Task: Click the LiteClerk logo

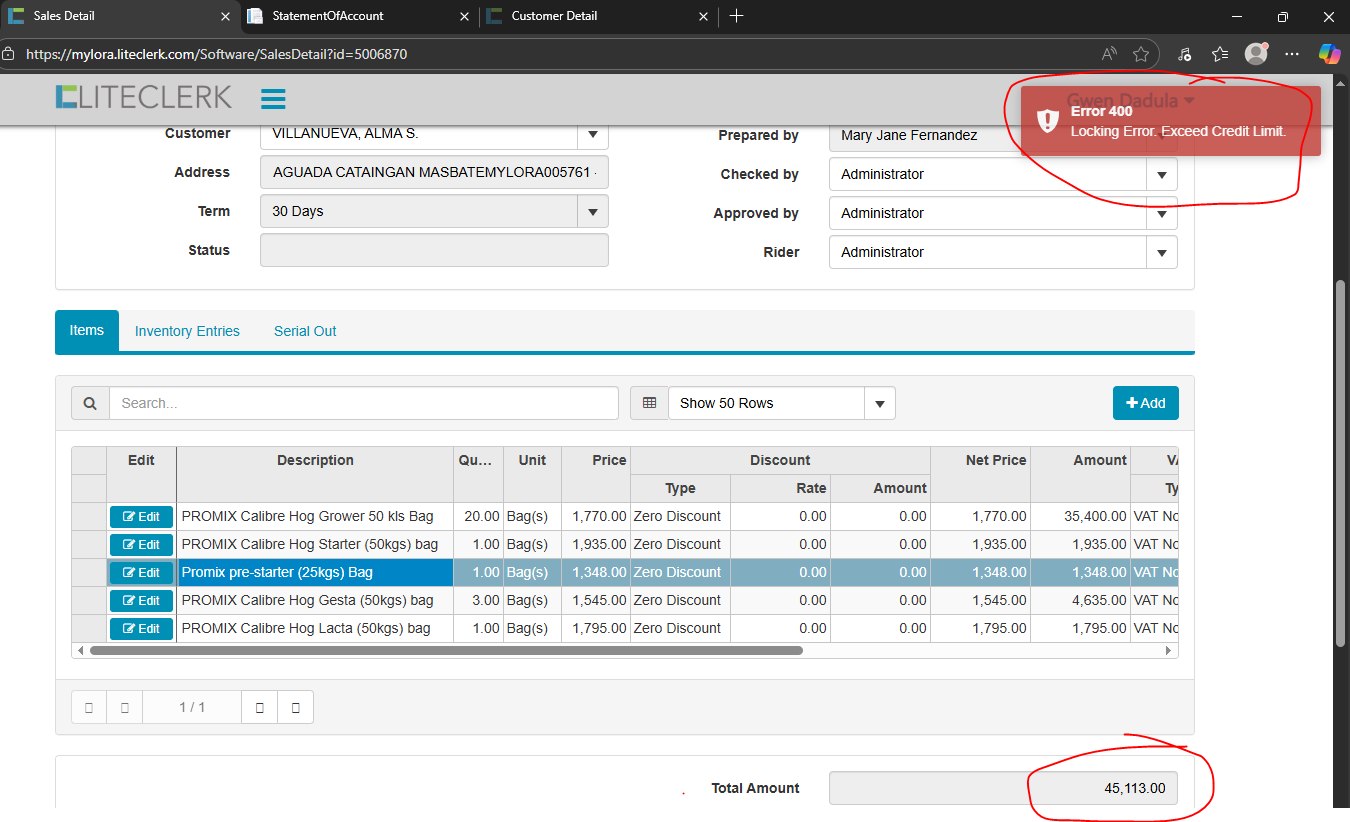Action: [x=144, y=97]
